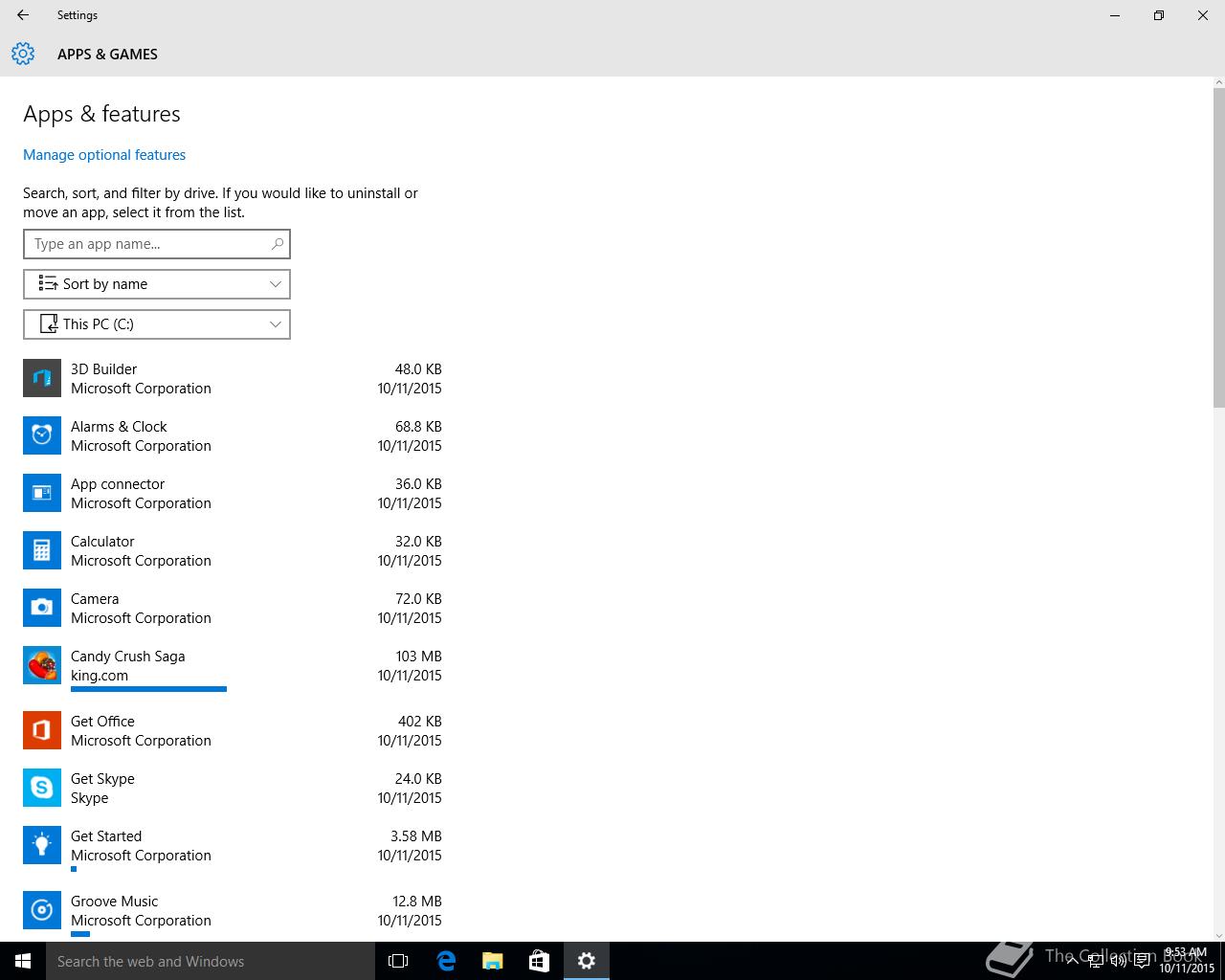Select the Get Started entry name

tap(106, 836)
